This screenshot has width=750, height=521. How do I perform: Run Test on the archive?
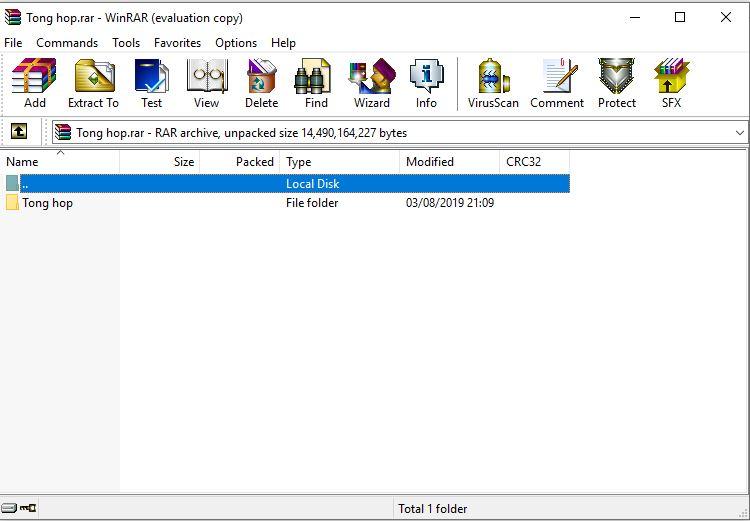pyautogui.click(x=152, y=83)
